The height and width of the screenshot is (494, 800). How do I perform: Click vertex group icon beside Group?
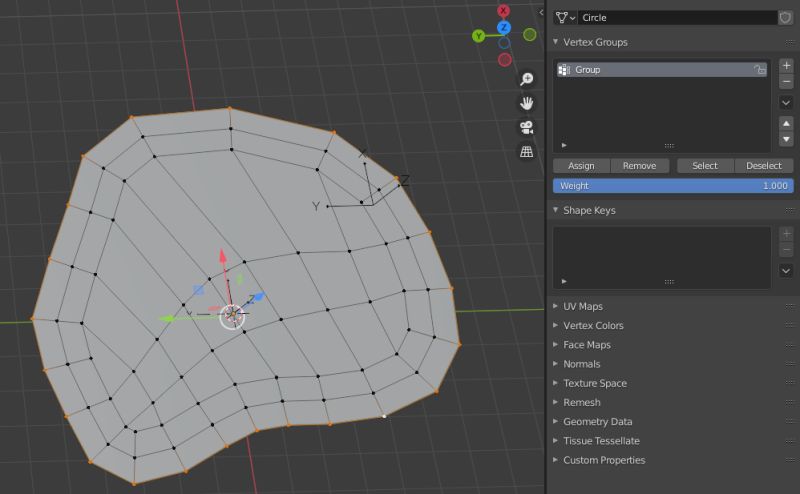click(x=564, y=70)
